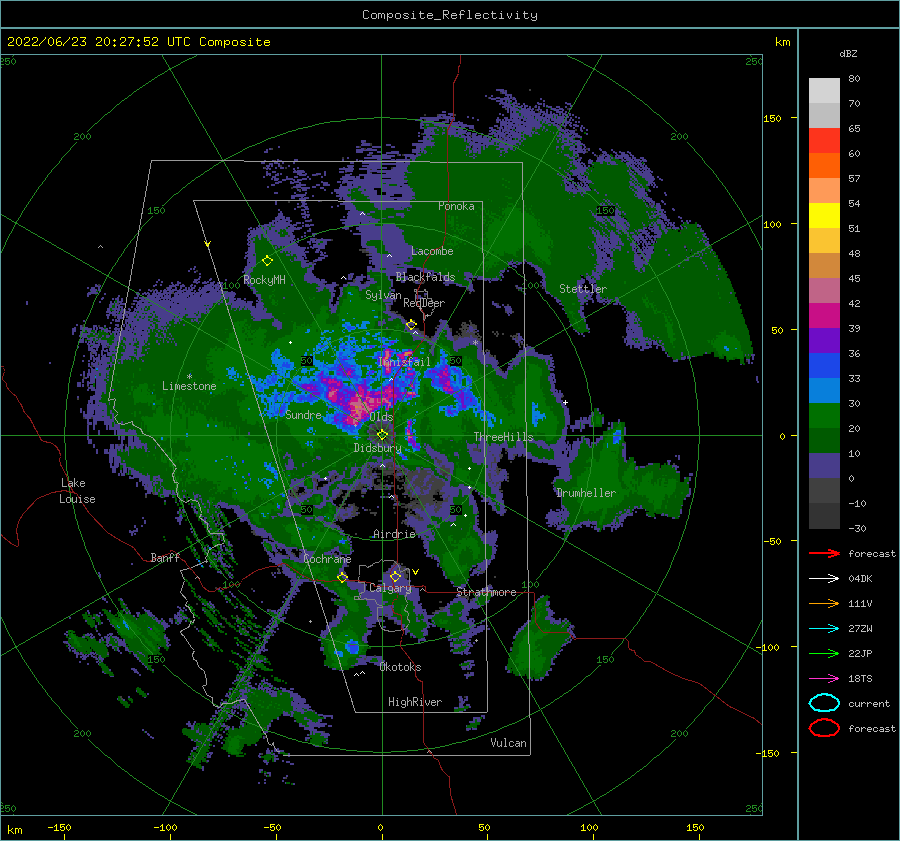Click the yellow diamond marker below Cochrane
Image resolution: width=900 pixels, height=841 pixels.
pyautogui.click(x=342, y=577)
